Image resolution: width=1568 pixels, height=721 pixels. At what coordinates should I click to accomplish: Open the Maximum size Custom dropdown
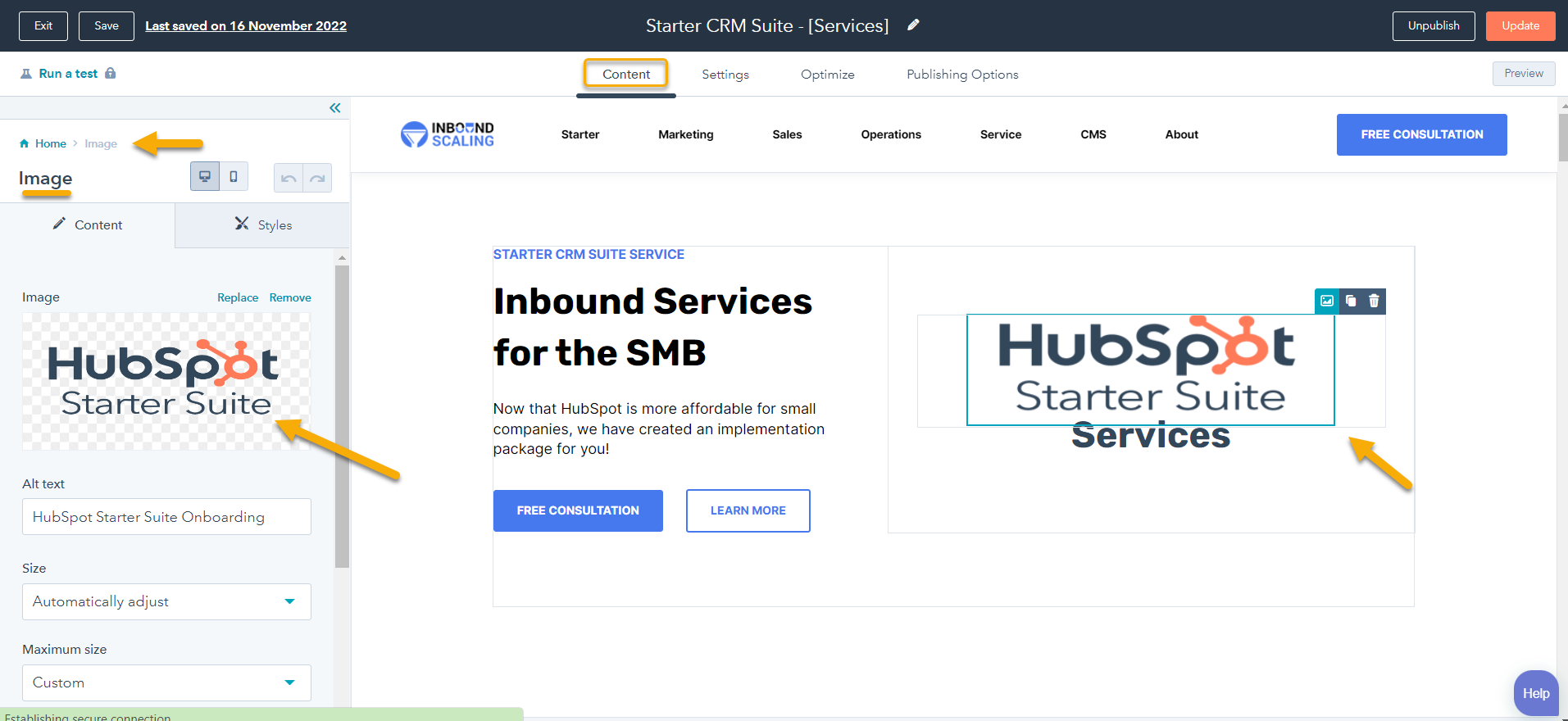tap(166, 682)
